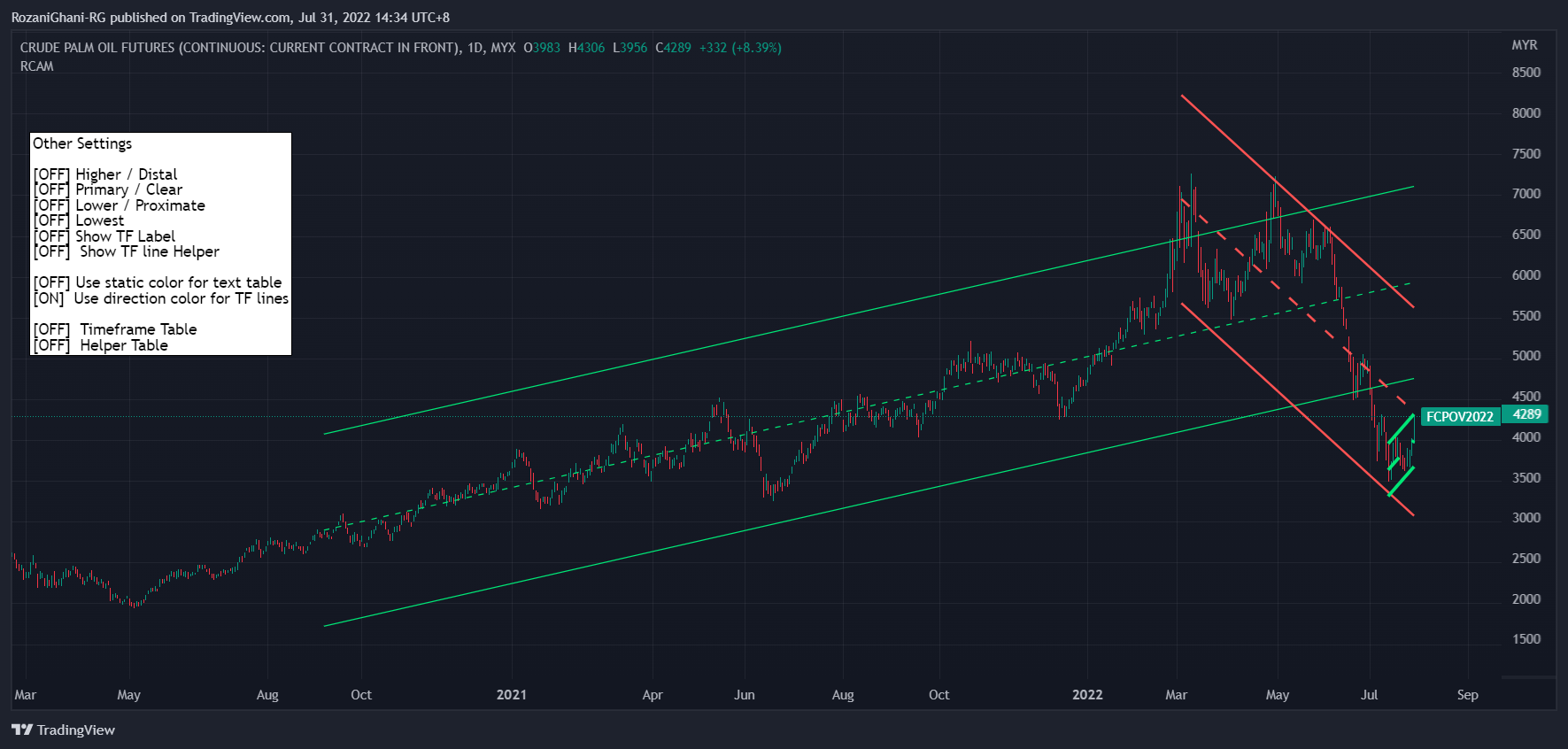Click the 1500 price axis label

pyautogui.click(x=1526, y=639)
